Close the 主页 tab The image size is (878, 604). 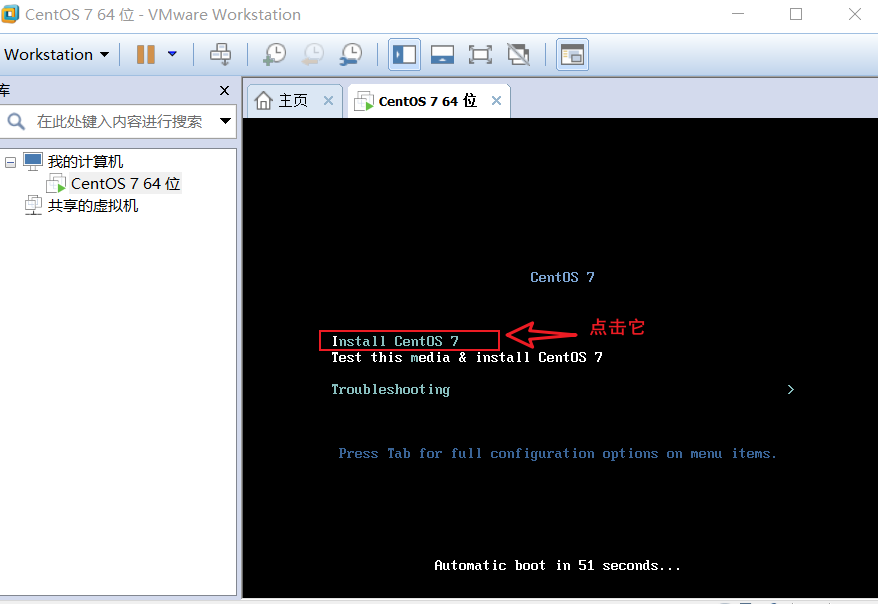pyautogui.click(x=329, y=101)
